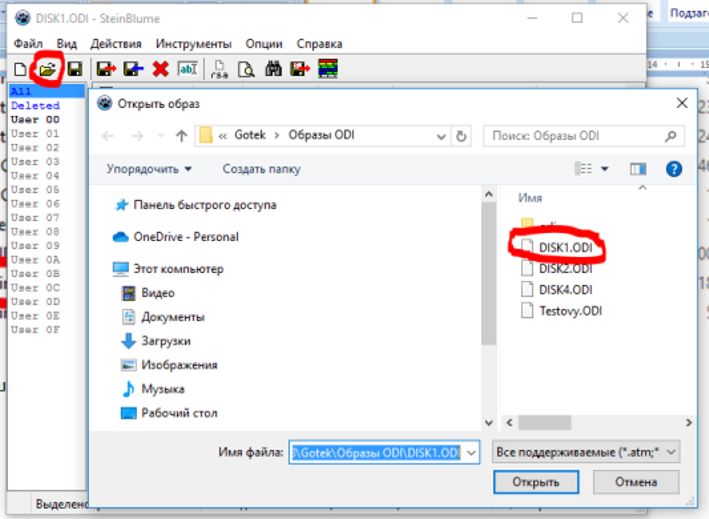Image resolution: width=709 pixels, height=519 pixels.
Task: Click the colored disk map icon
Action: [328, 69]
